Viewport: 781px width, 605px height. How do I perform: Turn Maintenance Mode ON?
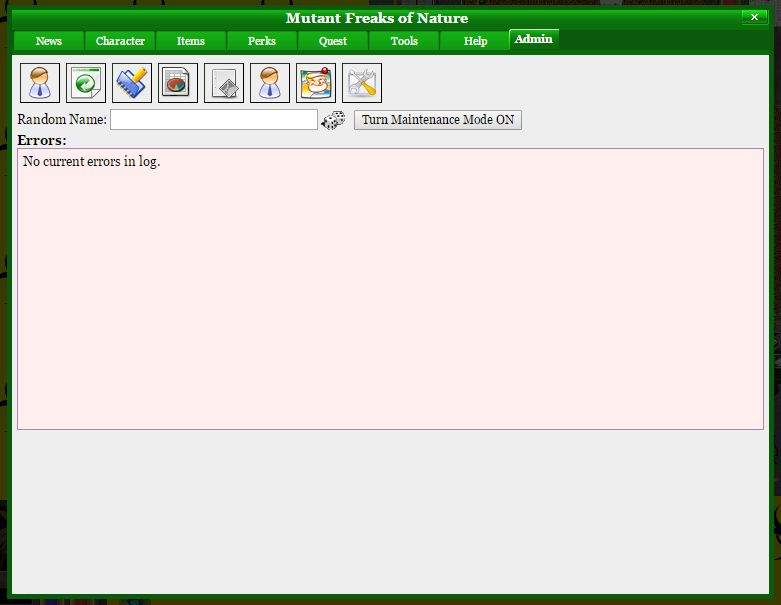(438, 120)
